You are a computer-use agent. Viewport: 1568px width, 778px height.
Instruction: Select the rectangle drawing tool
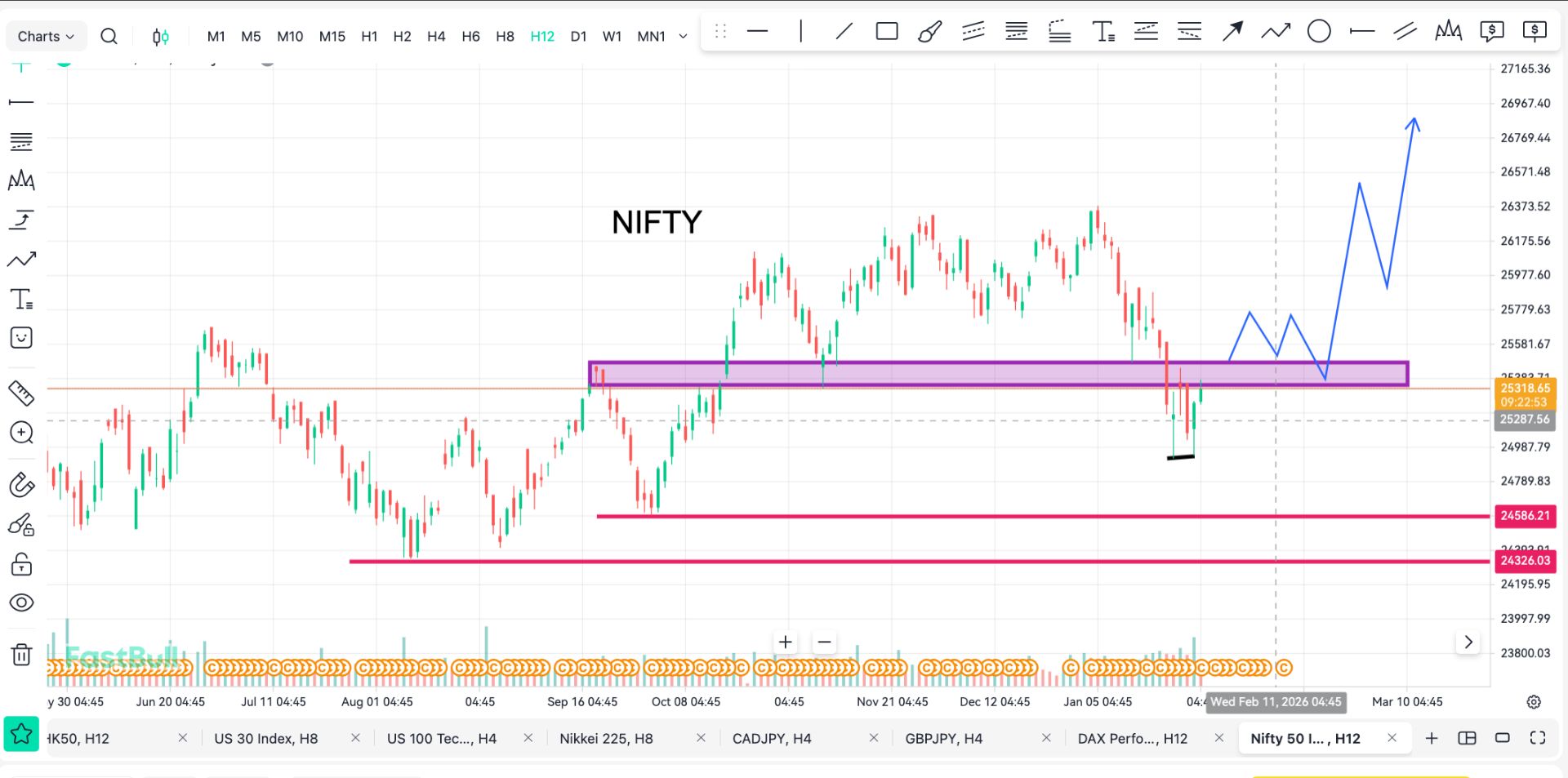(886, 32)
